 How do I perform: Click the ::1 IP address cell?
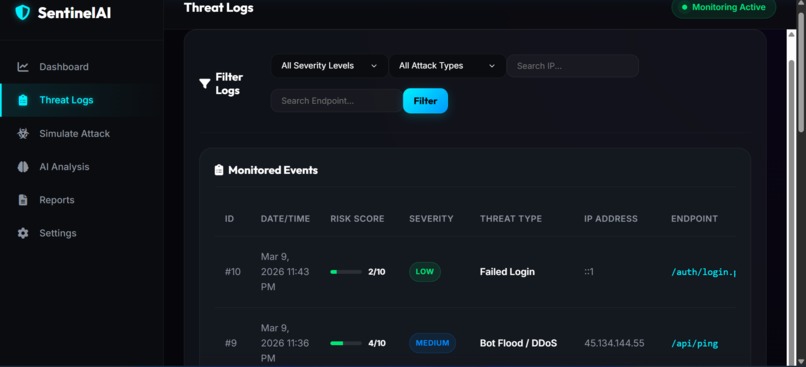pyautogui.click(x=589, y=271)
